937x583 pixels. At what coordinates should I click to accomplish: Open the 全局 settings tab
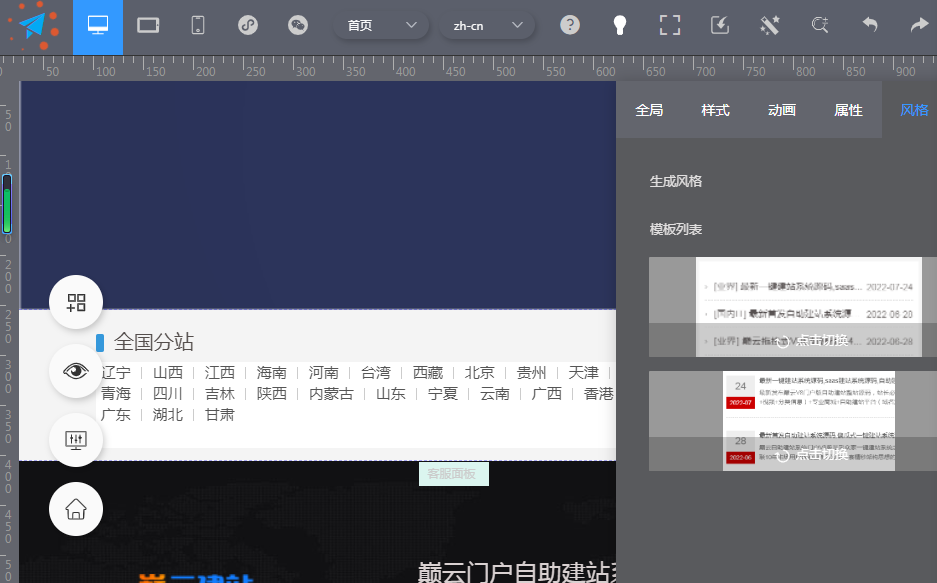pos(649,110)
